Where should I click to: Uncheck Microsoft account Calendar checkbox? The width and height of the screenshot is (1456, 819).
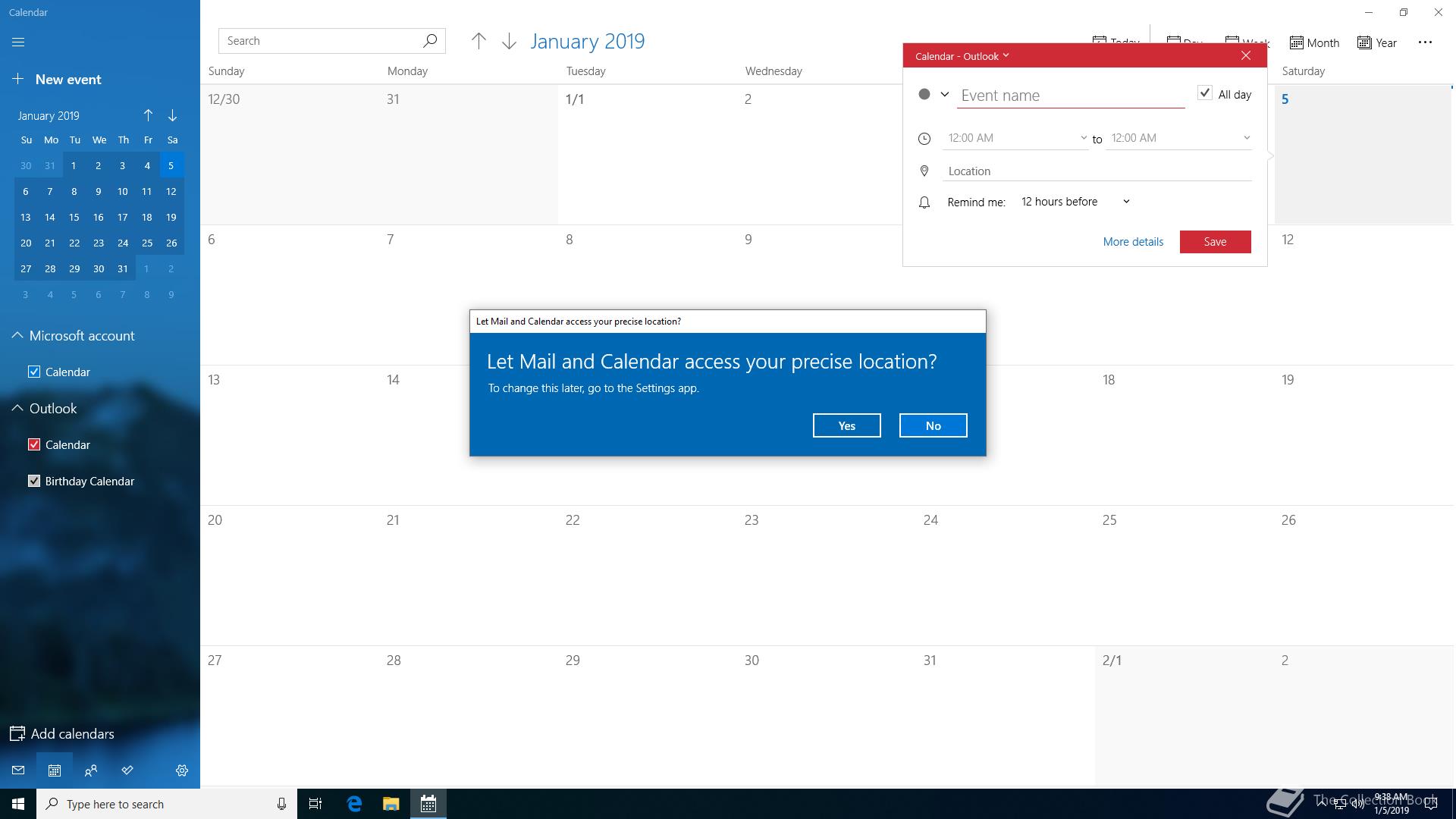[x=34, y=372]
